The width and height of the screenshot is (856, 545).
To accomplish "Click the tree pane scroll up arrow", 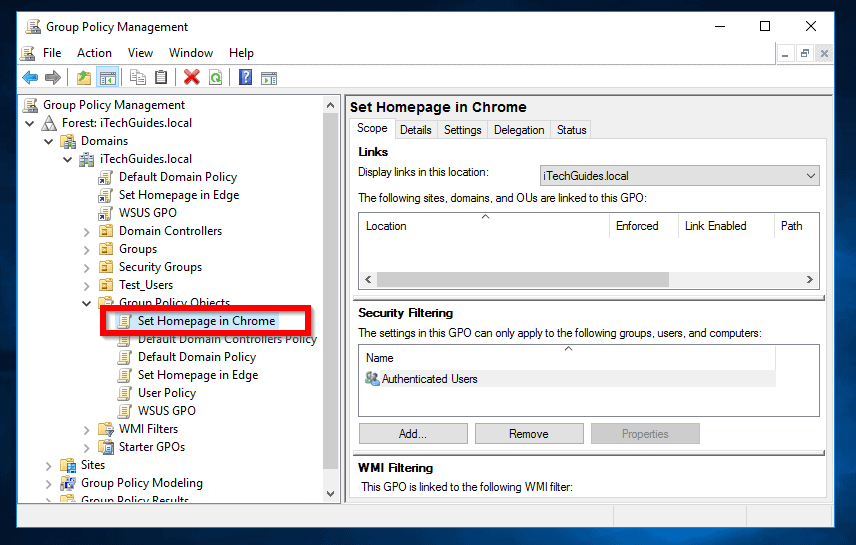I will pyautogui.click(x=330, y=105).
